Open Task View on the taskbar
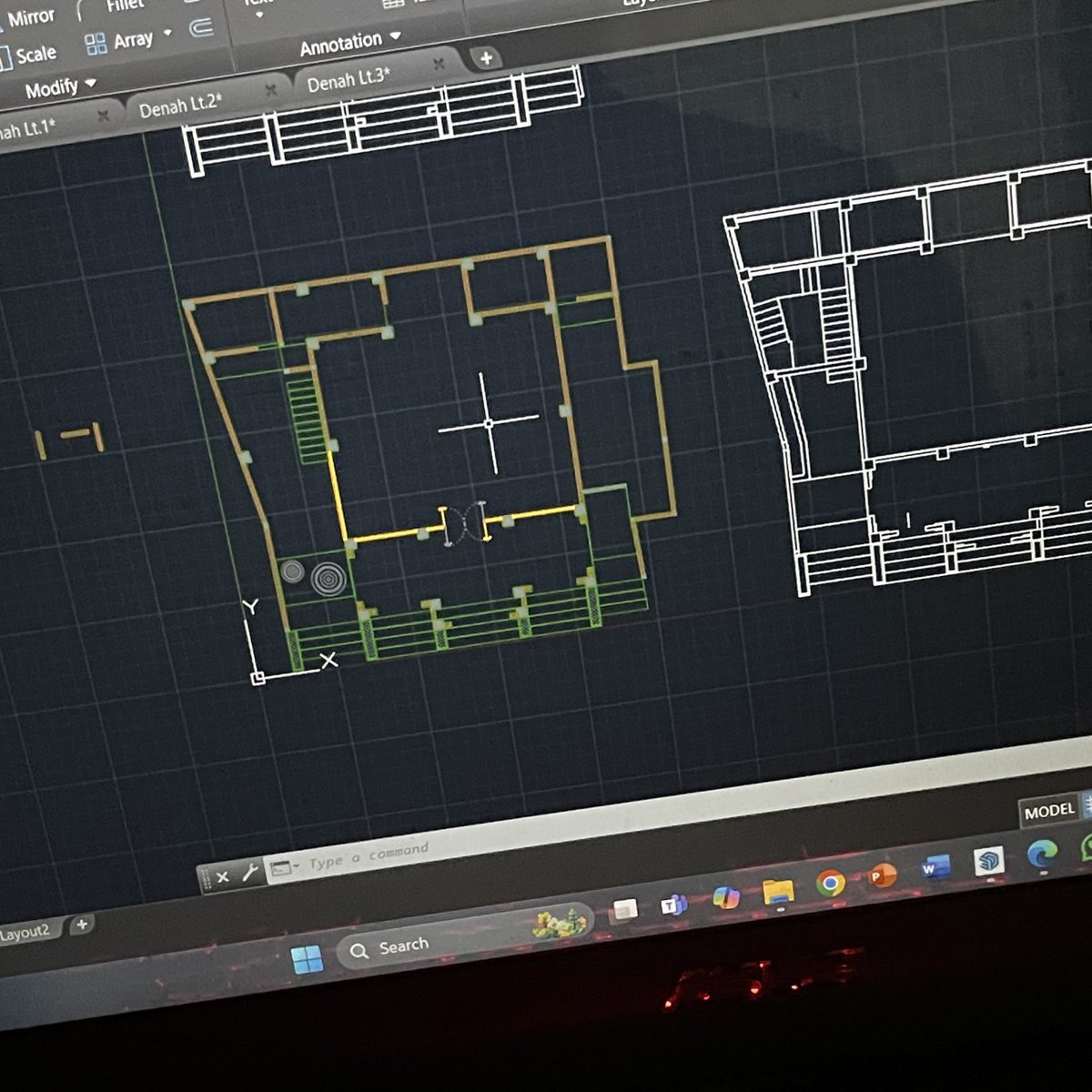 coord(625,908)
